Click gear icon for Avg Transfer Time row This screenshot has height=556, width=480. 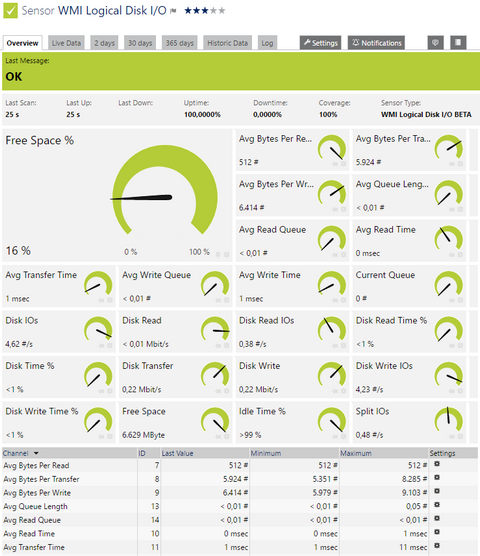(437, 545)
